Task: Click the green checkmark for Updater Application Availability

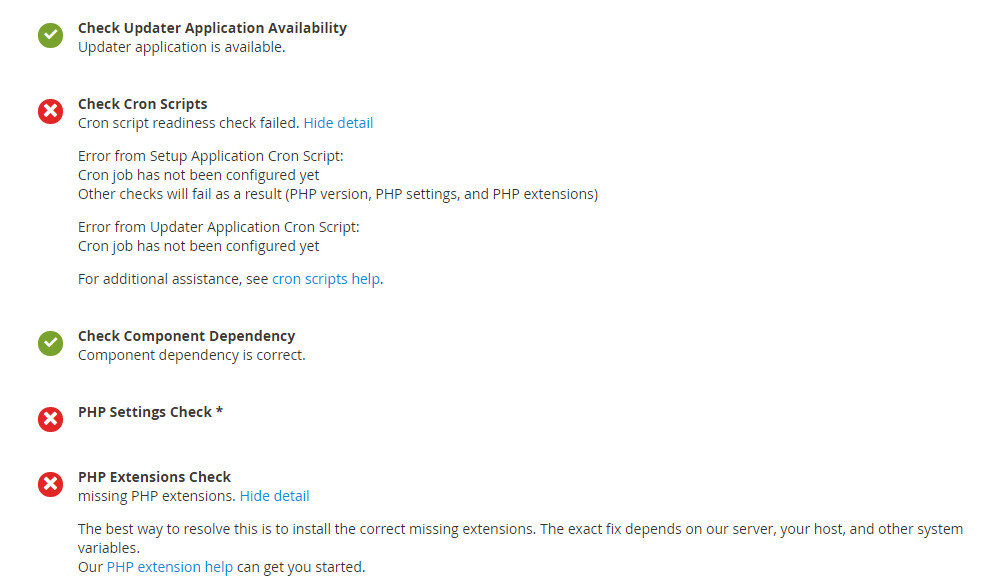Action: 50,36
